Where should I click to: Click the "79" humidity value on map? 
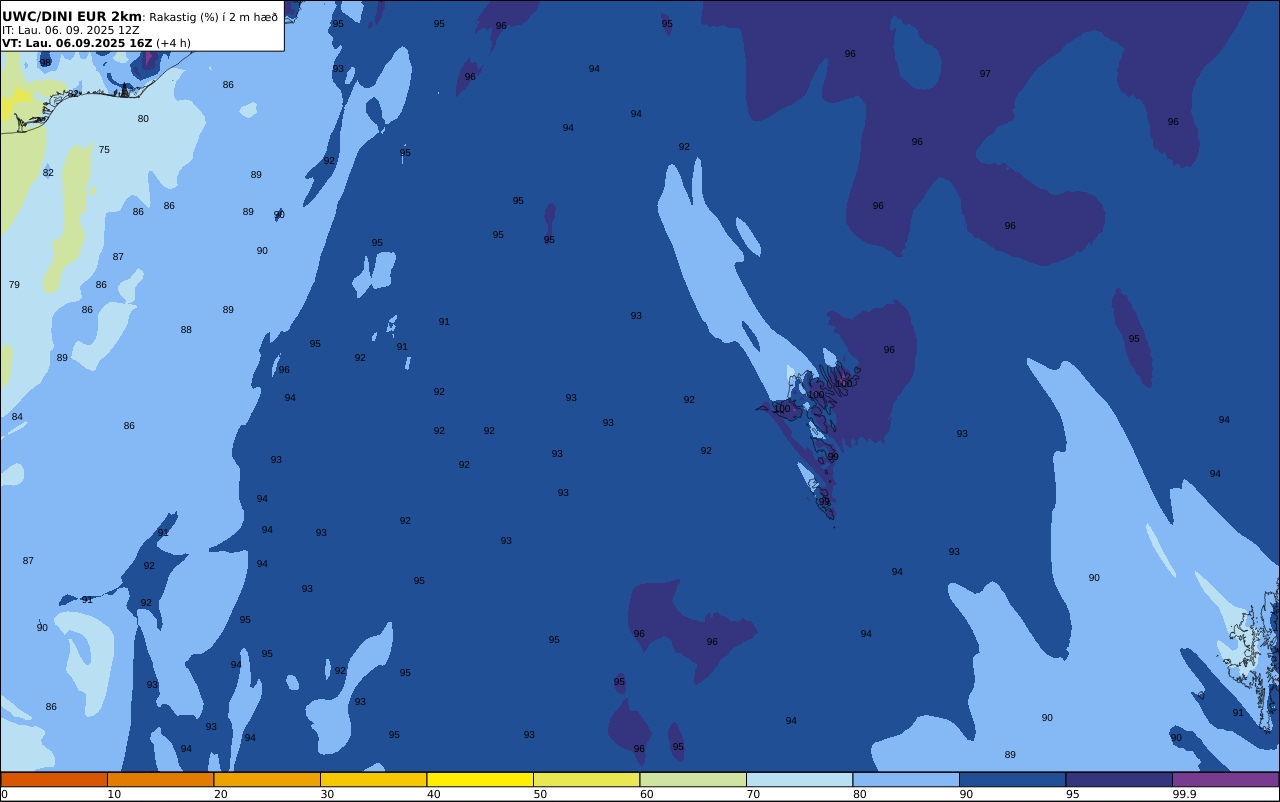point(14,285)
